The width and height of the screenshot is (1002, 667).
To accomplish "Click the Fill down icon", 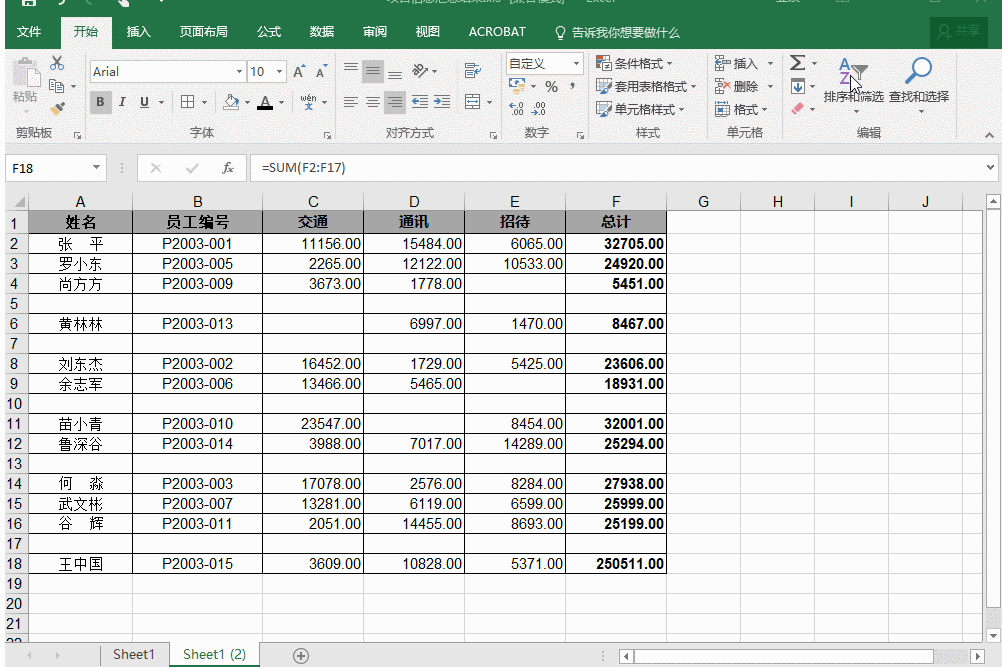I will pos(798,86).
